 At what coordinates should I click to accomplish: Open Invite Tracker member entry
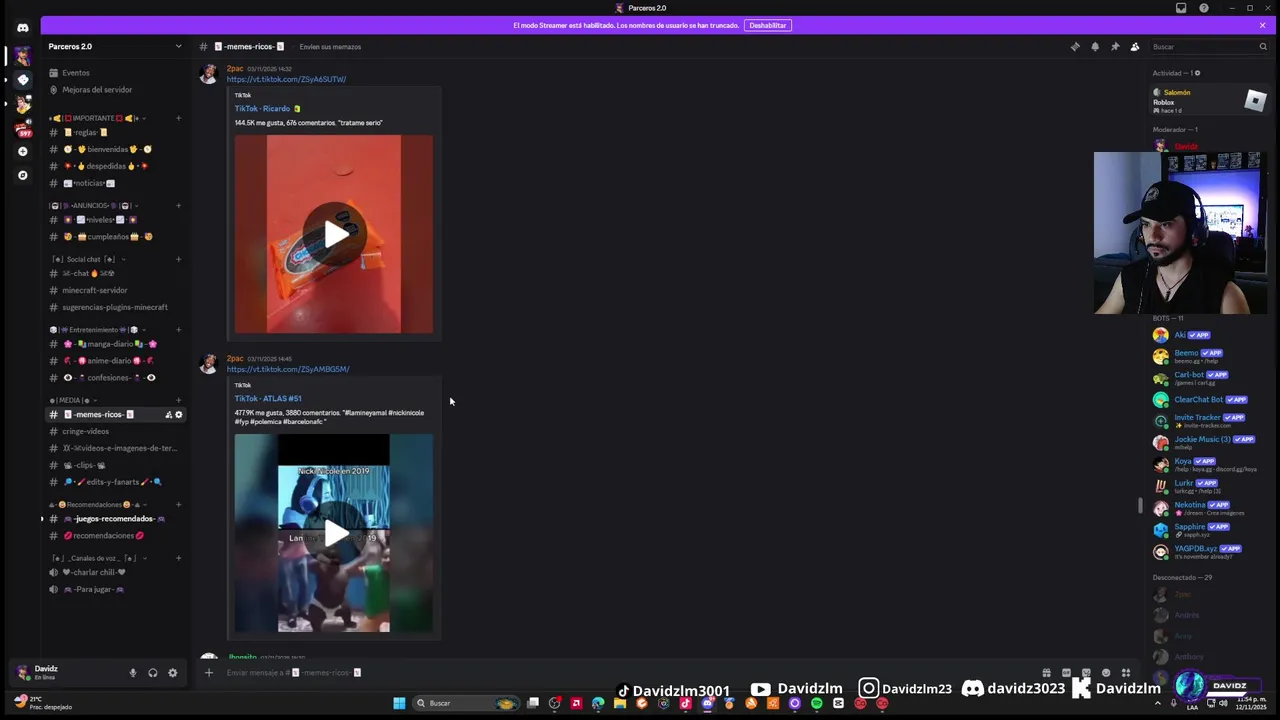(x=1208, y=421)
